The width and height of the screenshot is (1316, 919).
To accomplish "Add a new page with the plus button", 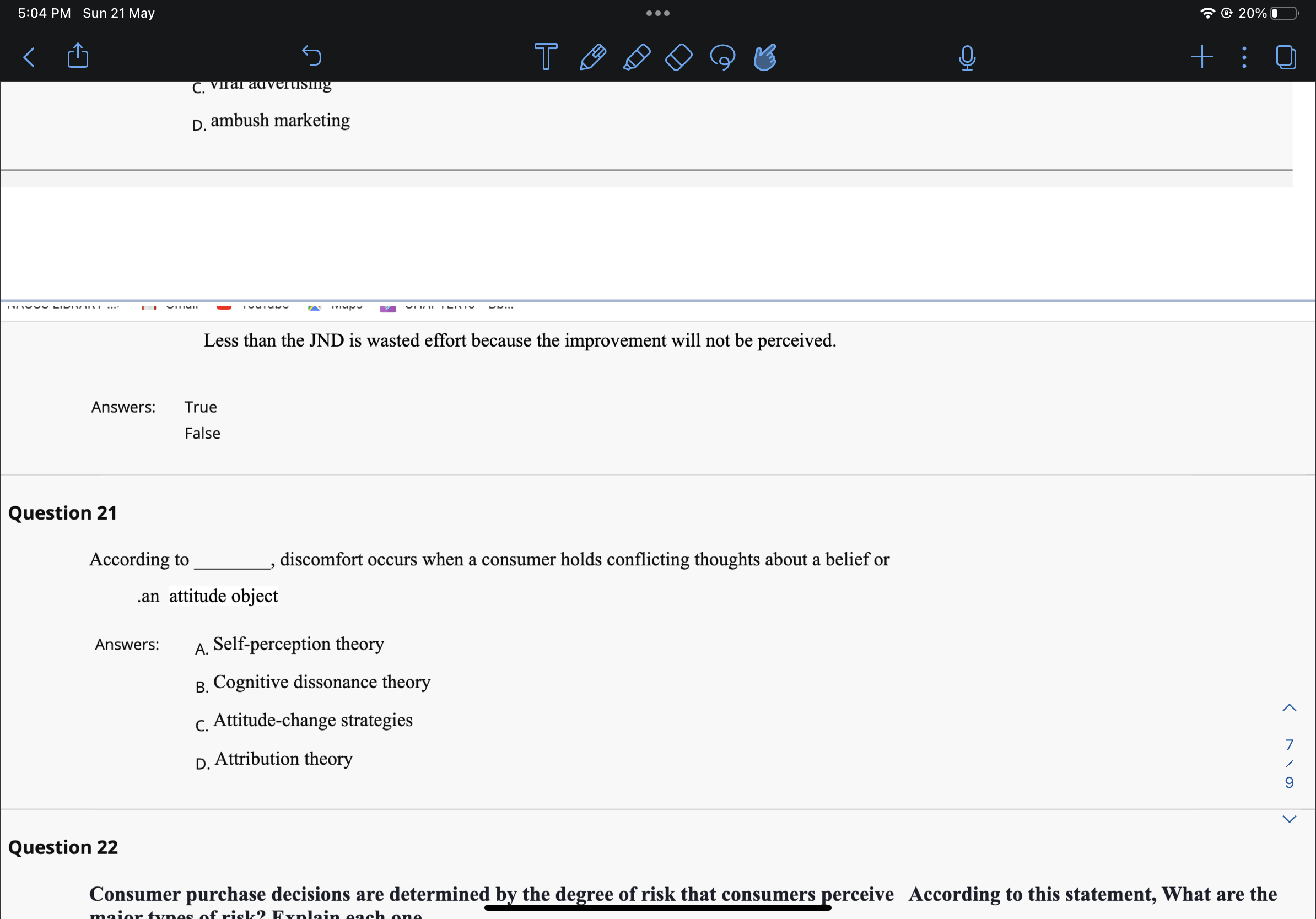I will click(1201, 56).
